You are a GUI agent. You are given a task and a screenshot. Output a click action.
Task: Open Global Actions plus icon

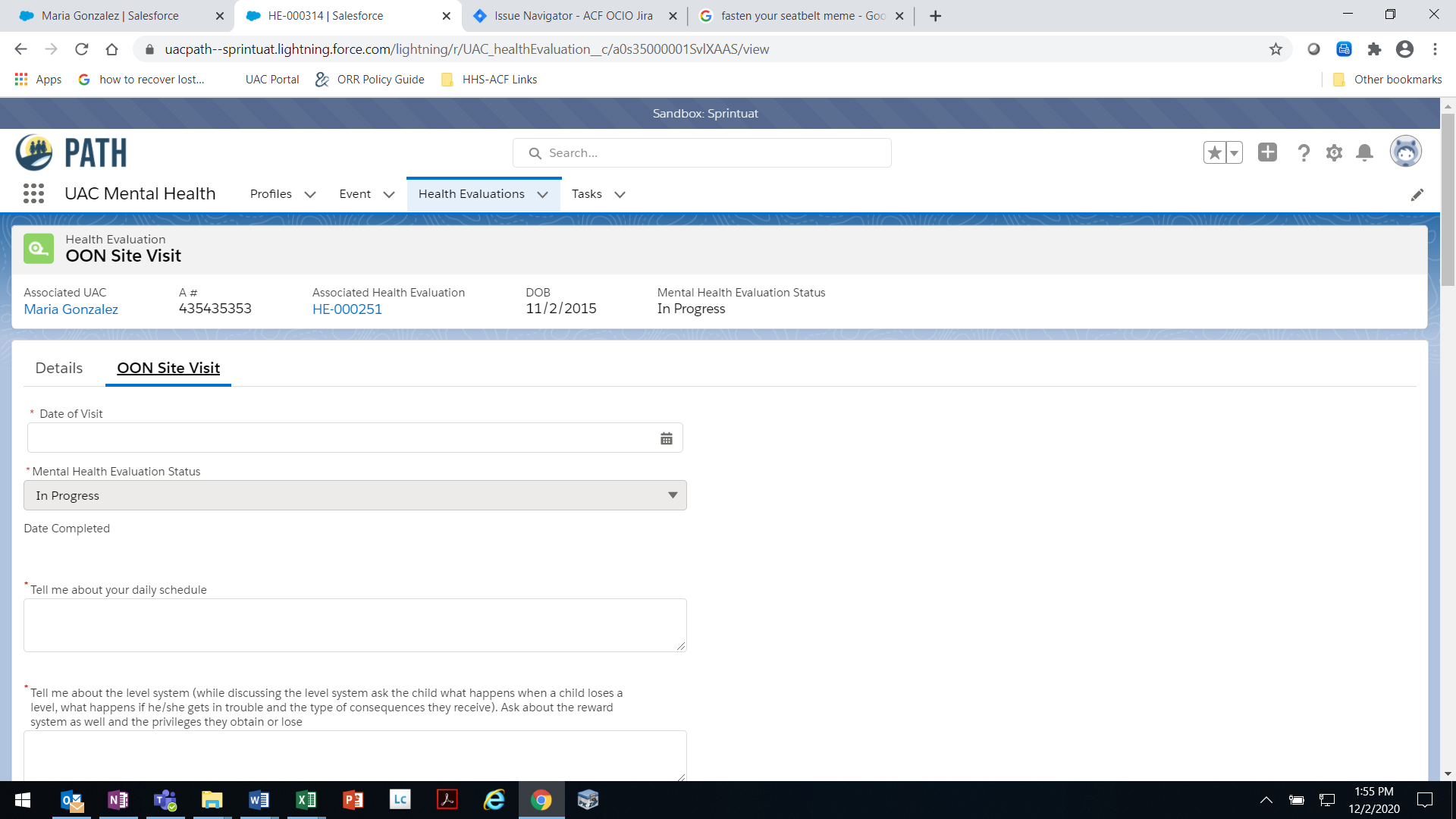1267,153
